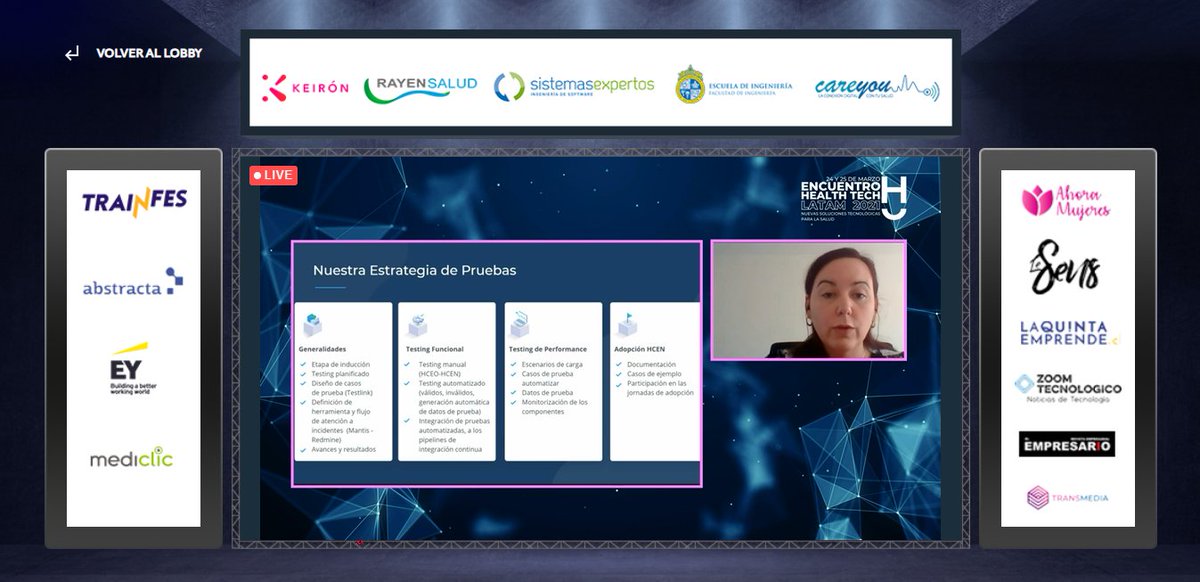Screen dimensions: 1200x582
Task: Open the Trainfes sponsor logo
Action: click(134, 202)
